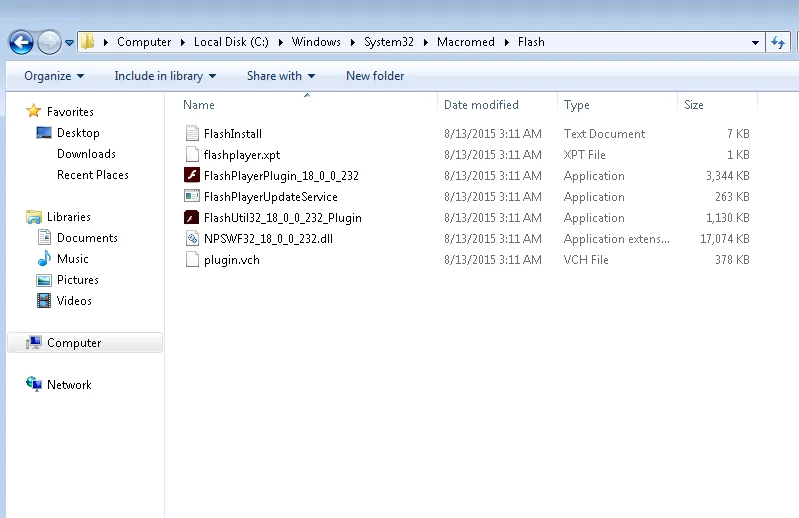Click the Favorites star icon

click(34, 111)
